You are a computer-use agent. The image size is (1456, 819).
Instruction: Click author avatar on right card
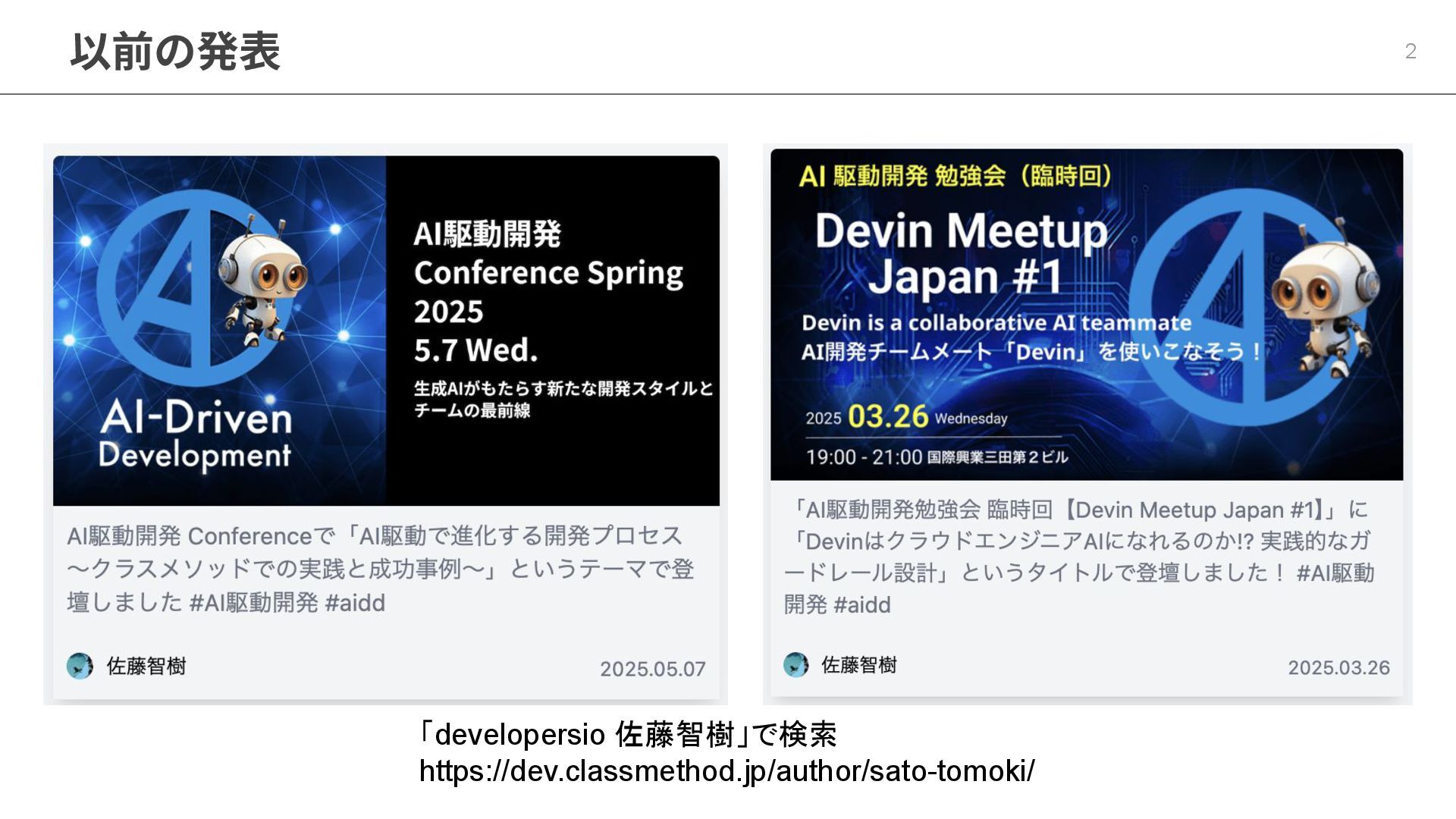click(795, 665)
